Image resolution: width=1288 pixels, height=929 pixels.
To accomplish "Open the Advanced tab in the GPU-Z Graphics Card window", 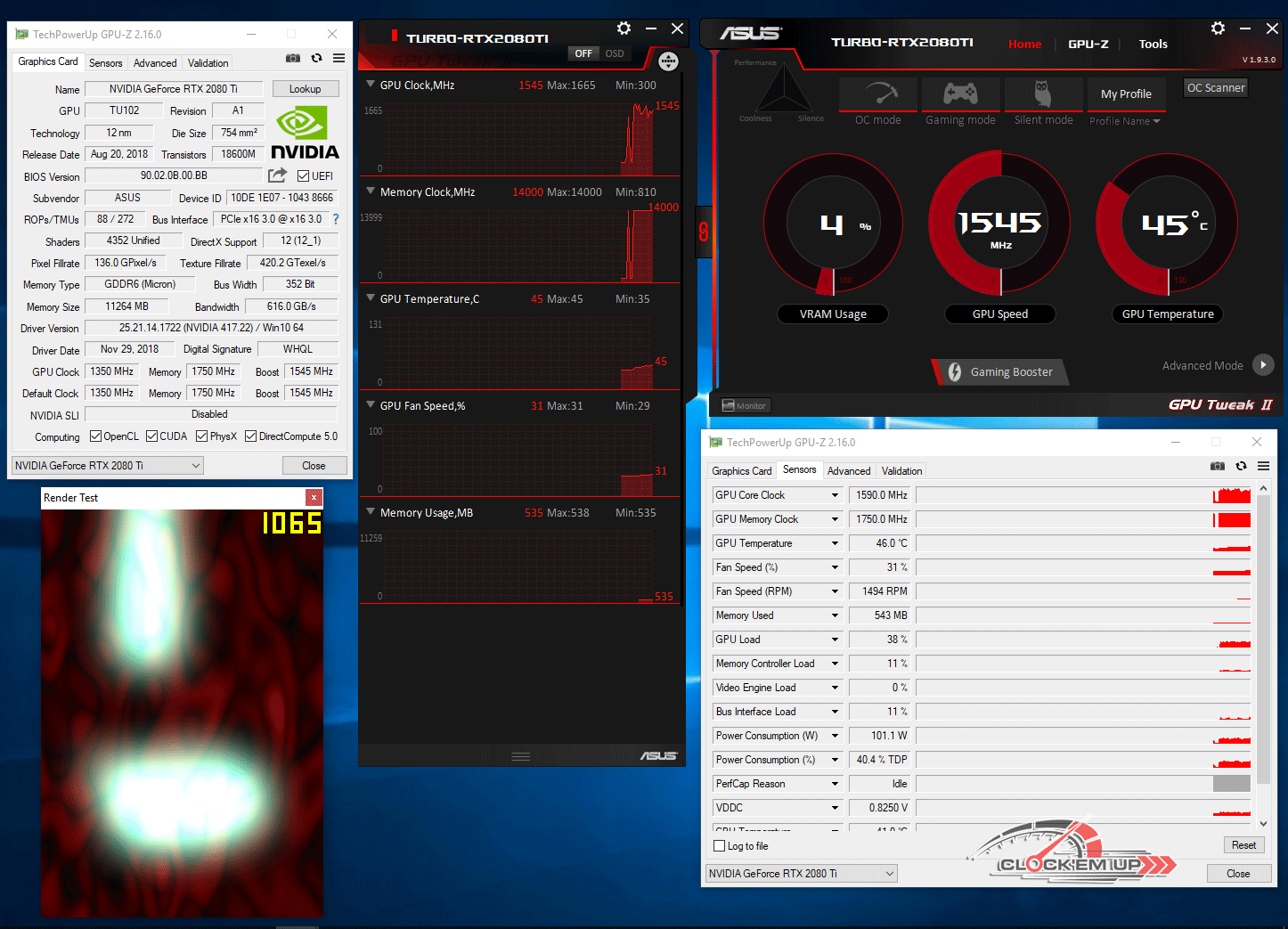I will [155, 63].
